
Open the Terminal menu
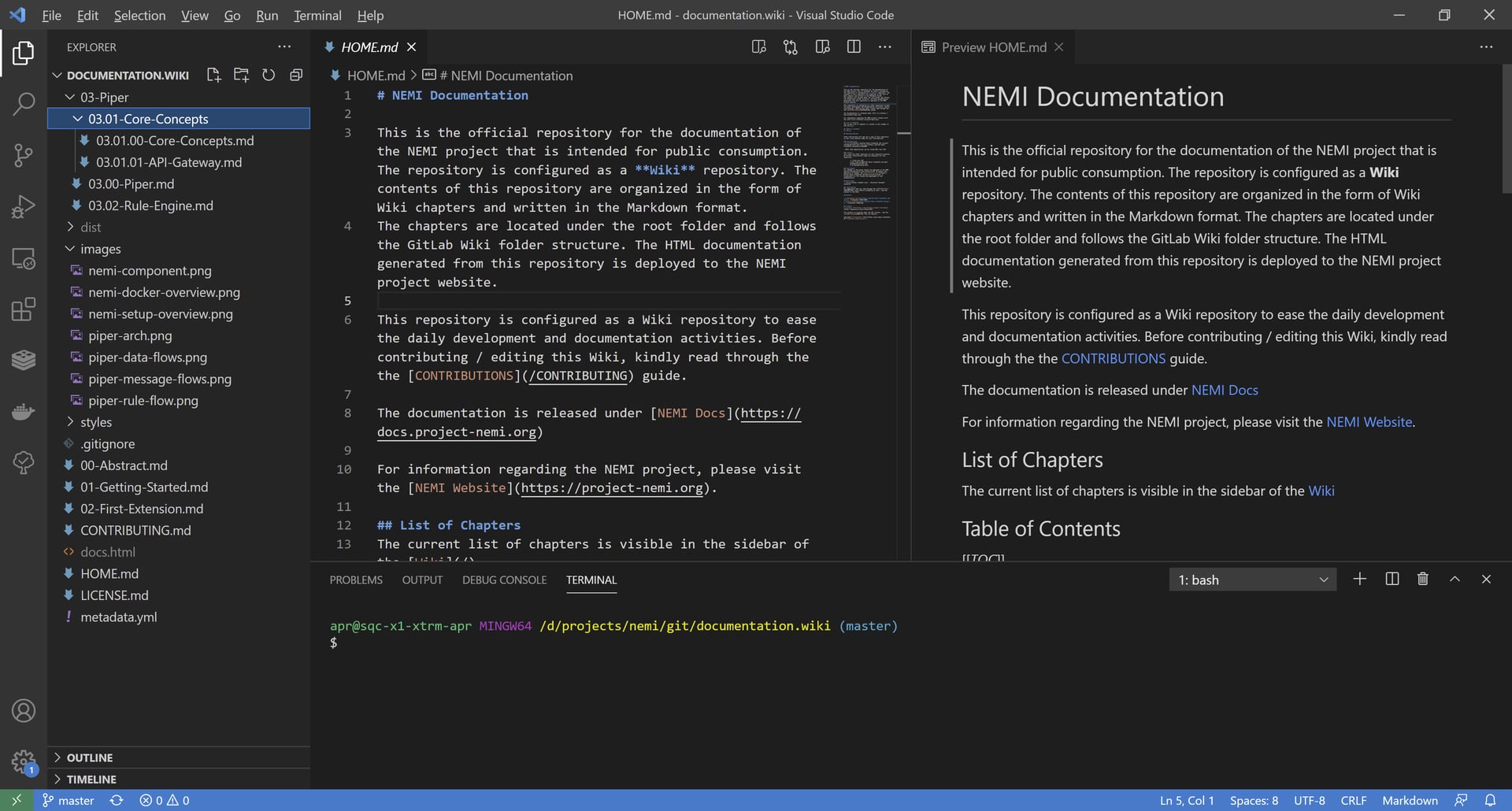(x=317, y=15)
